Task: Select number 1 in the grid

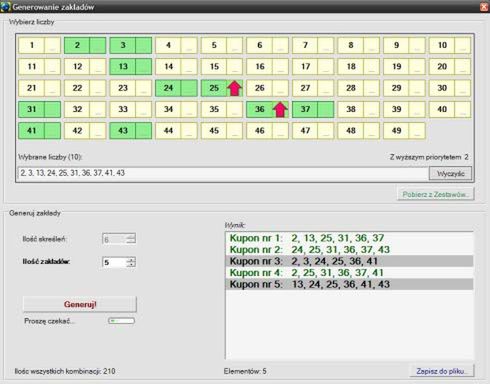Action: [32, 45]
